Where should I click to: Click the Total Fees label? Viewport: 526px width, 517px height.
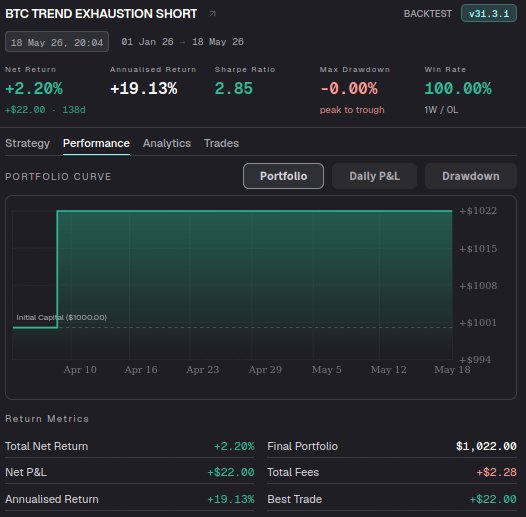(x=293, y=472)
